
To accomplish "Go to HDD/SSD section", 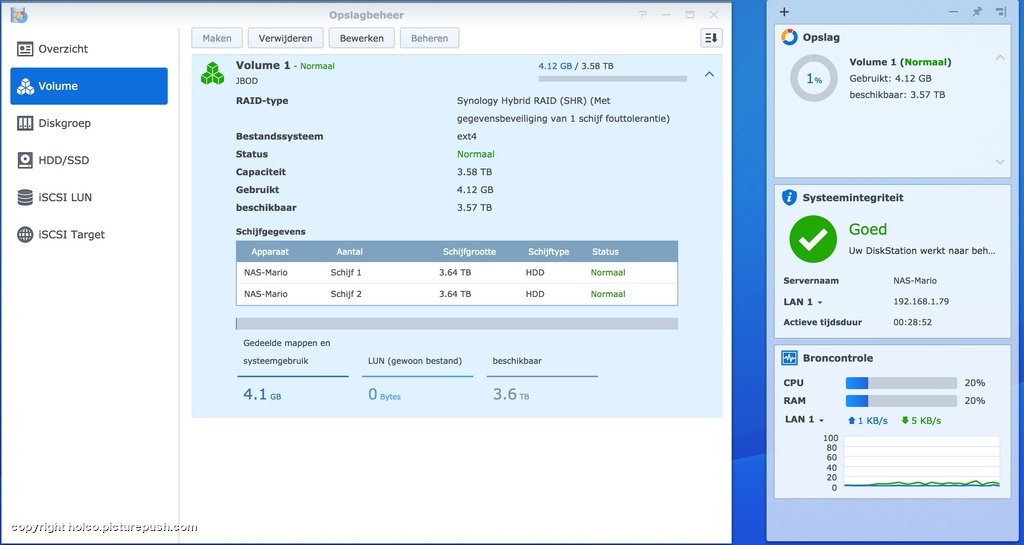I will pyautogui.click(x=89, y=161).
